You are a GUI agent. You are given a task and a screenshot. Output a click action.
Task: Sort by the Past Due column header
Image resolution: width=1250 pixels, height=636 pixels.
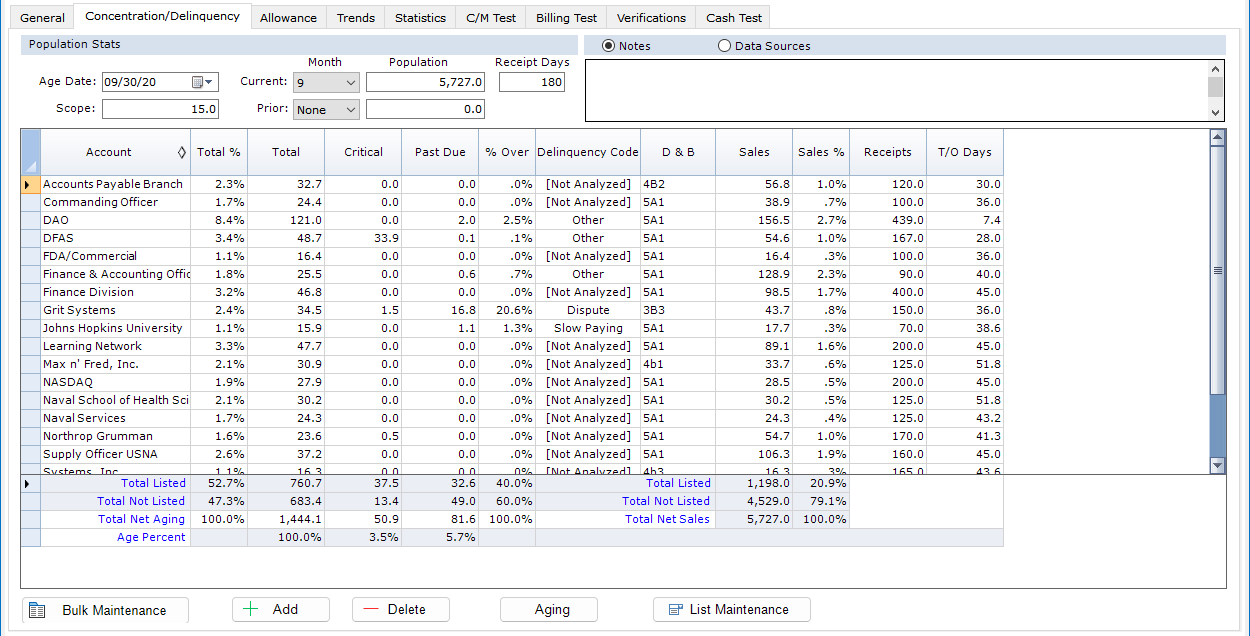(x=440, y=152)
